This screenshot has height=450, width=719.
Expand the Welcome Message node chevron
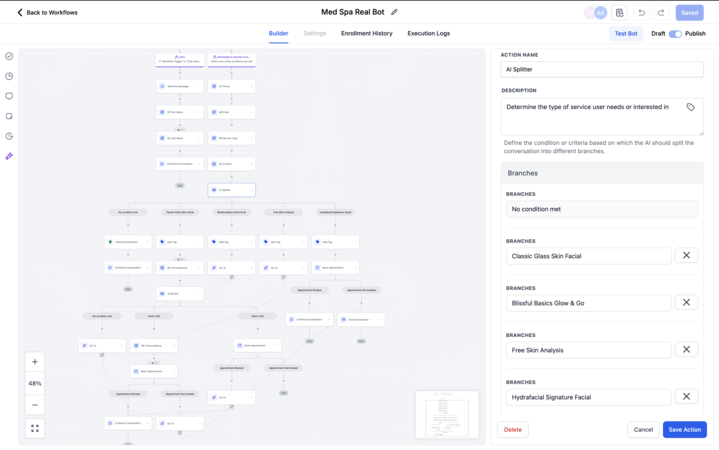(x=199, y=86)
